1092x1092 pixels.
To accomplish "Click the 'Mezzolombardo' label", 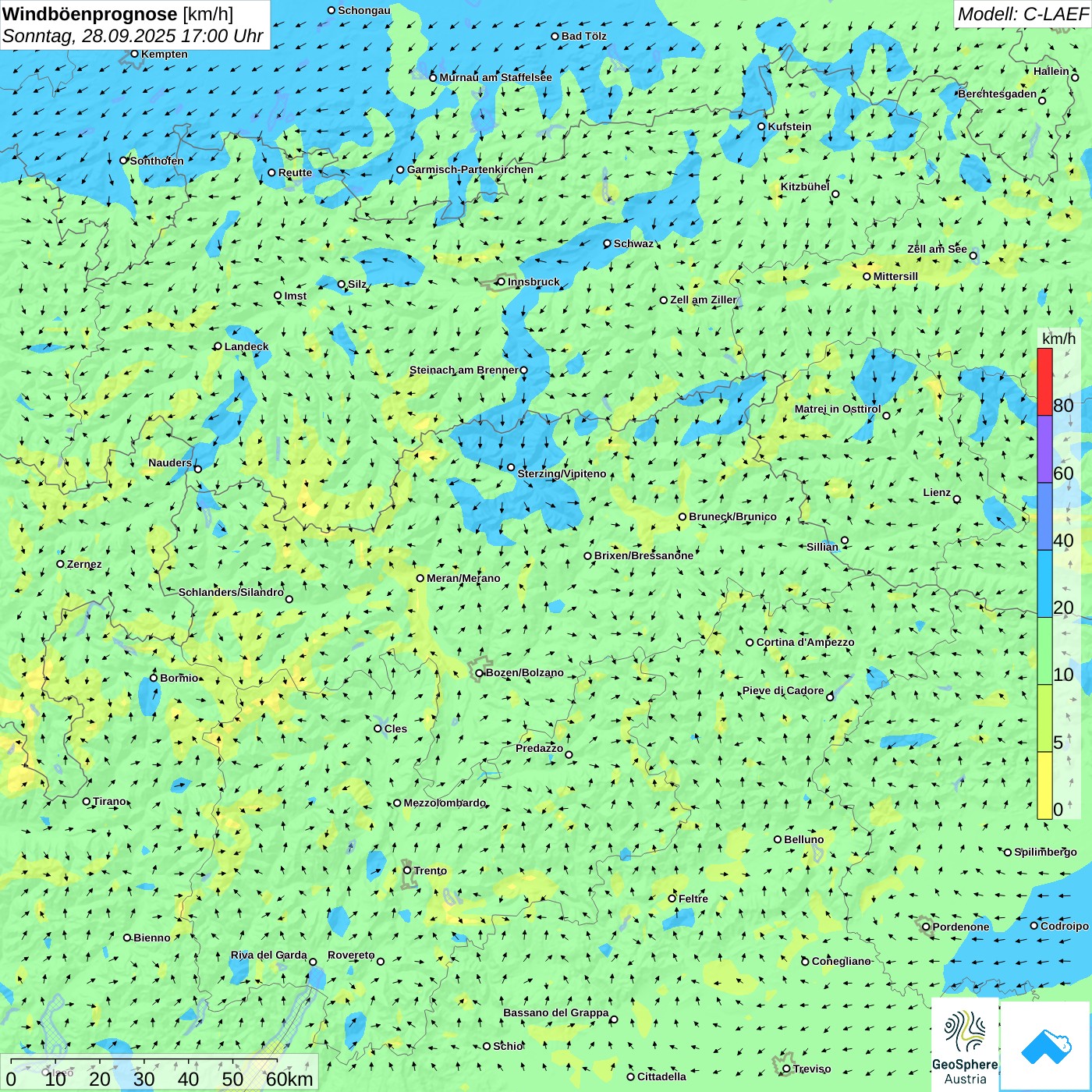I will pyautogui.click(x=445, y=803).
